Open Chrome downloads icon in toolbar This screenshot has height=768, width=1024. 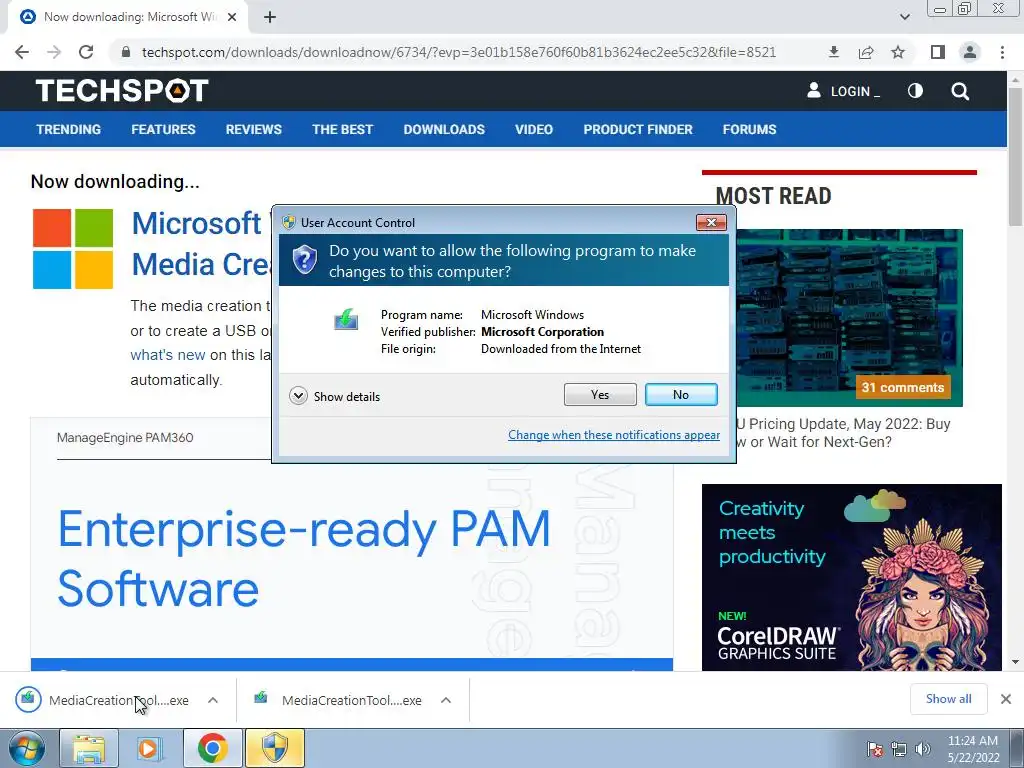[833, 52]
